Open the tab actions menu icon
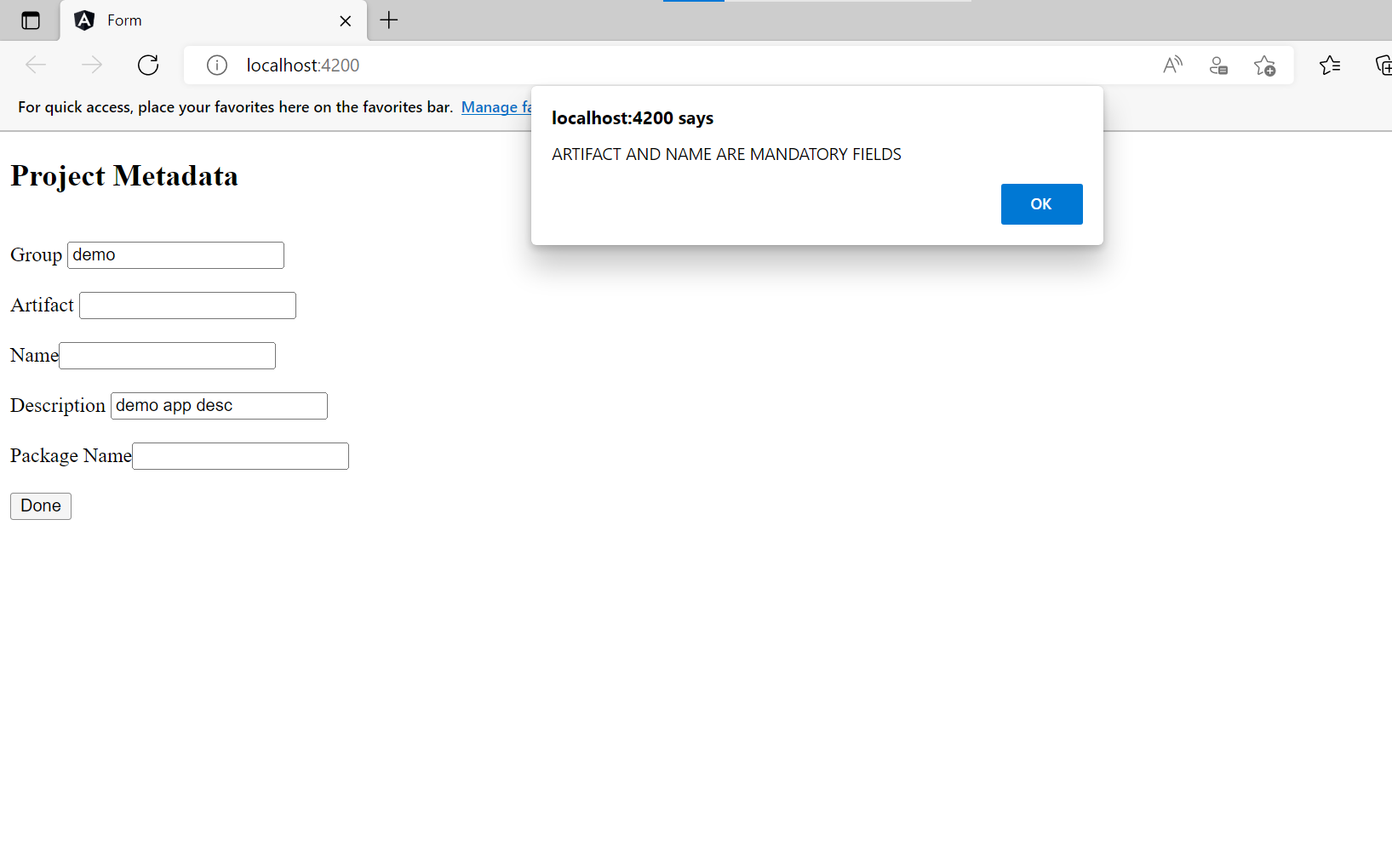 tap(31, 20)
